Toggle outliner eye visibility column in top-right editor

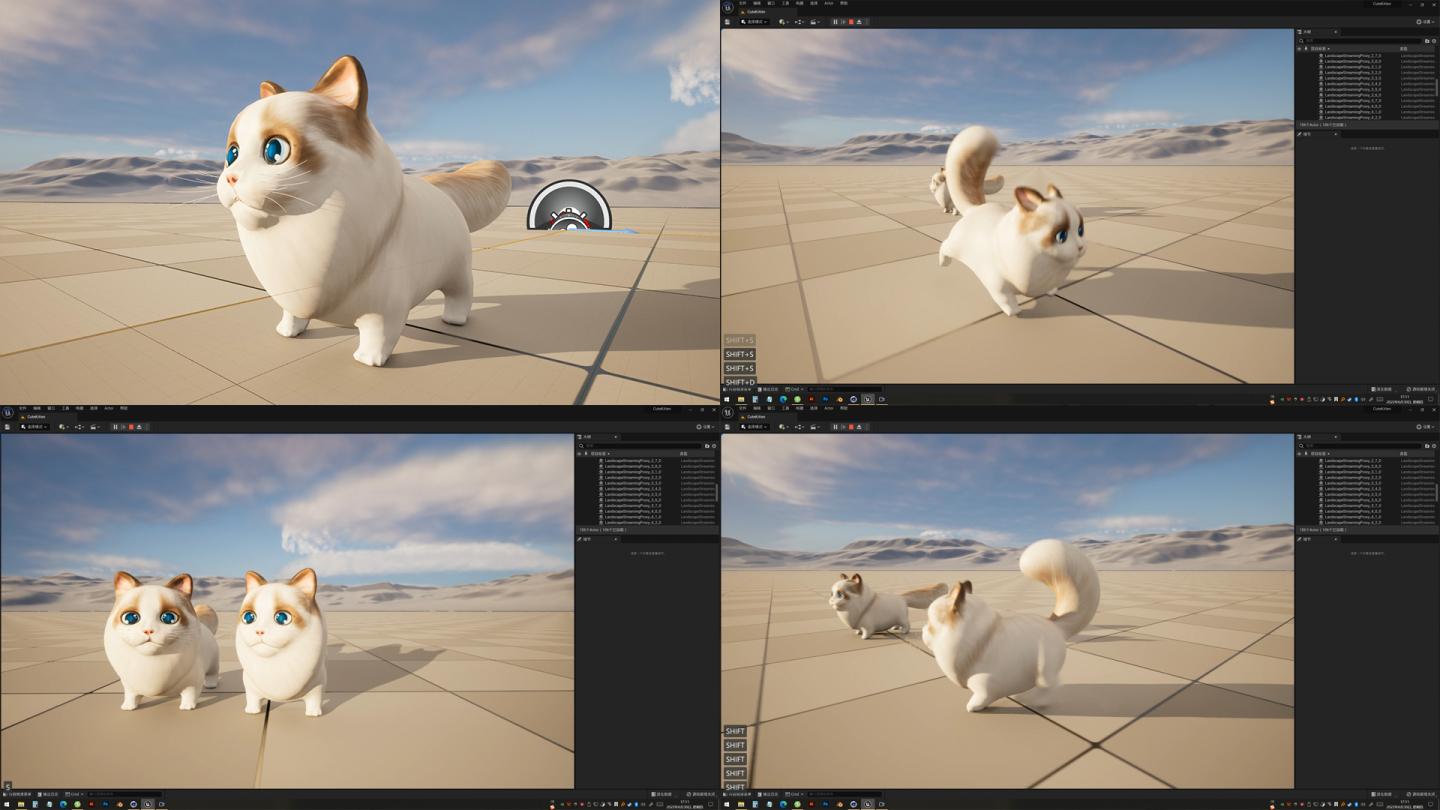click(x=1299, y=49)
